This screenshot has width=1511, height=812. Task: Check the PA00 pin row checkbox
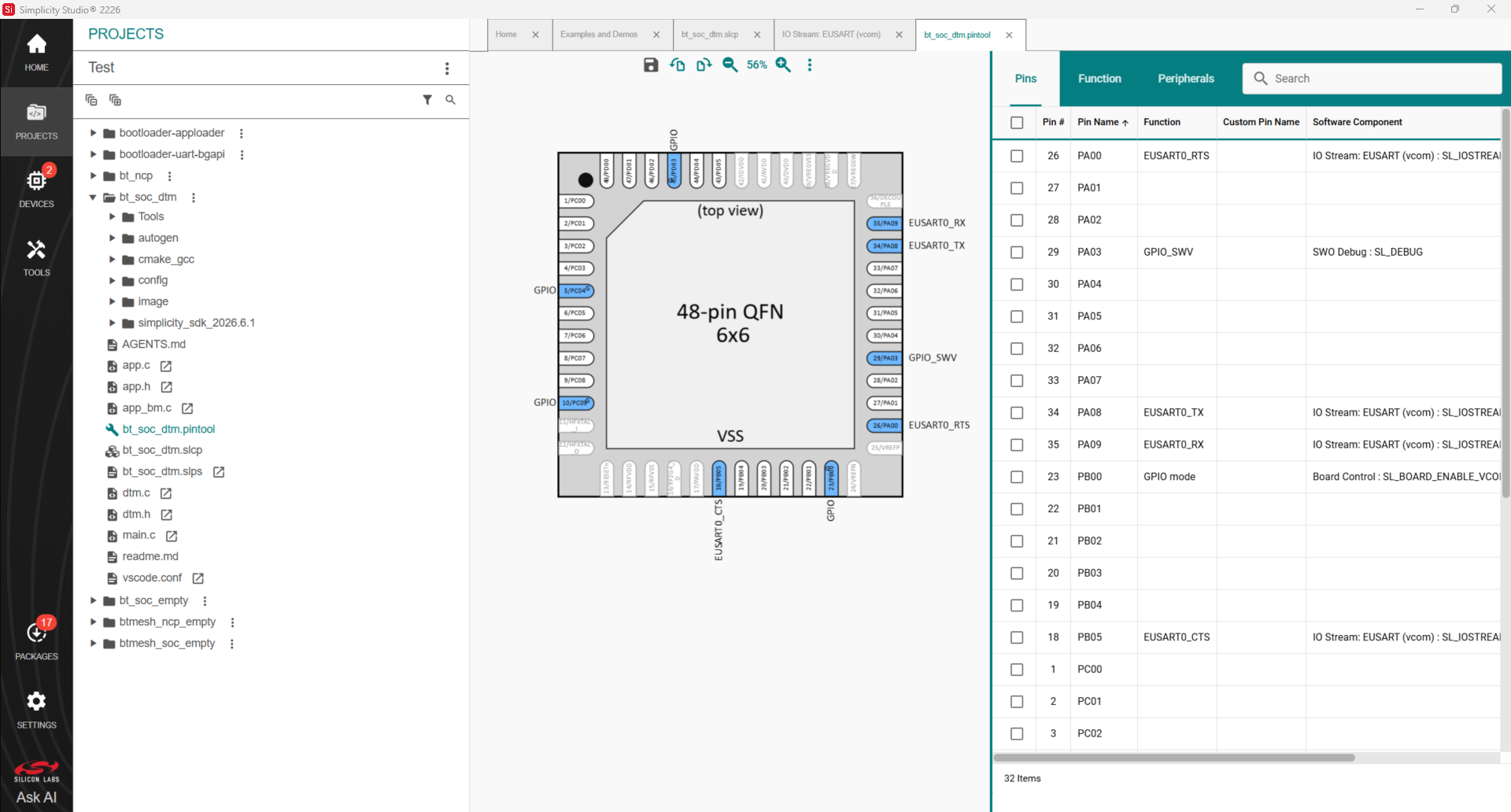click(1017, 156)
